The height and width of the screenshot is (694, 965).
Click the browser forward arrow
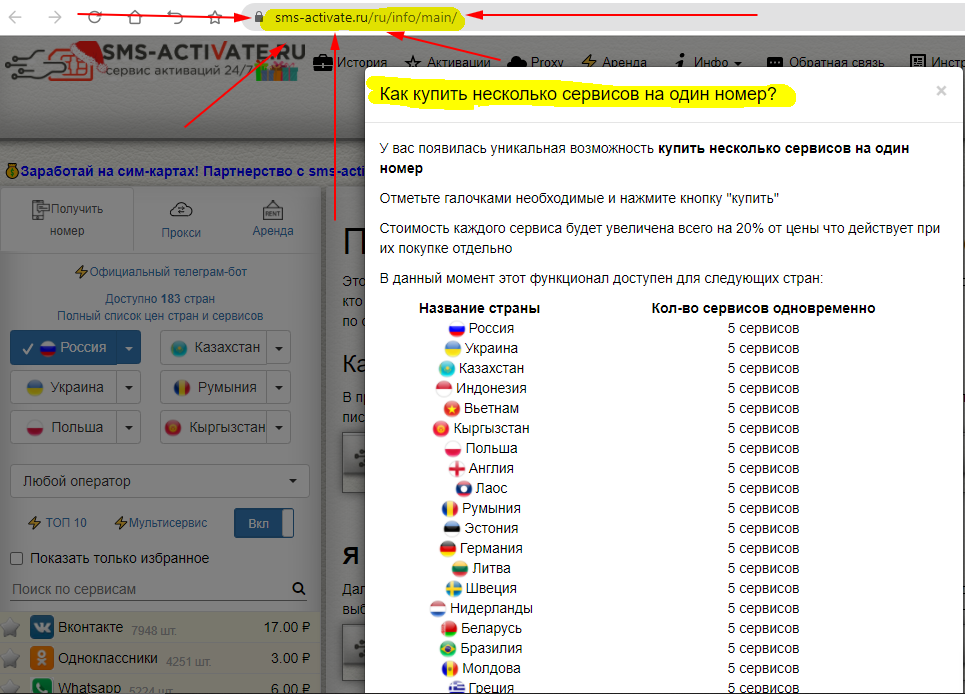coord(55,17)
